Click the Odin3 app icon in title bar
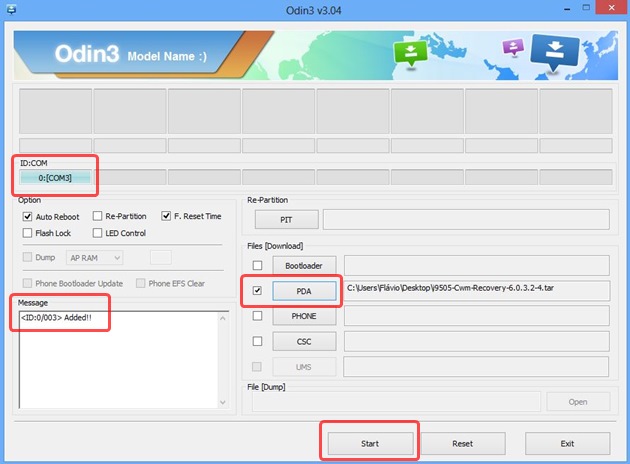630x464 pixels. tap(11, 9)
